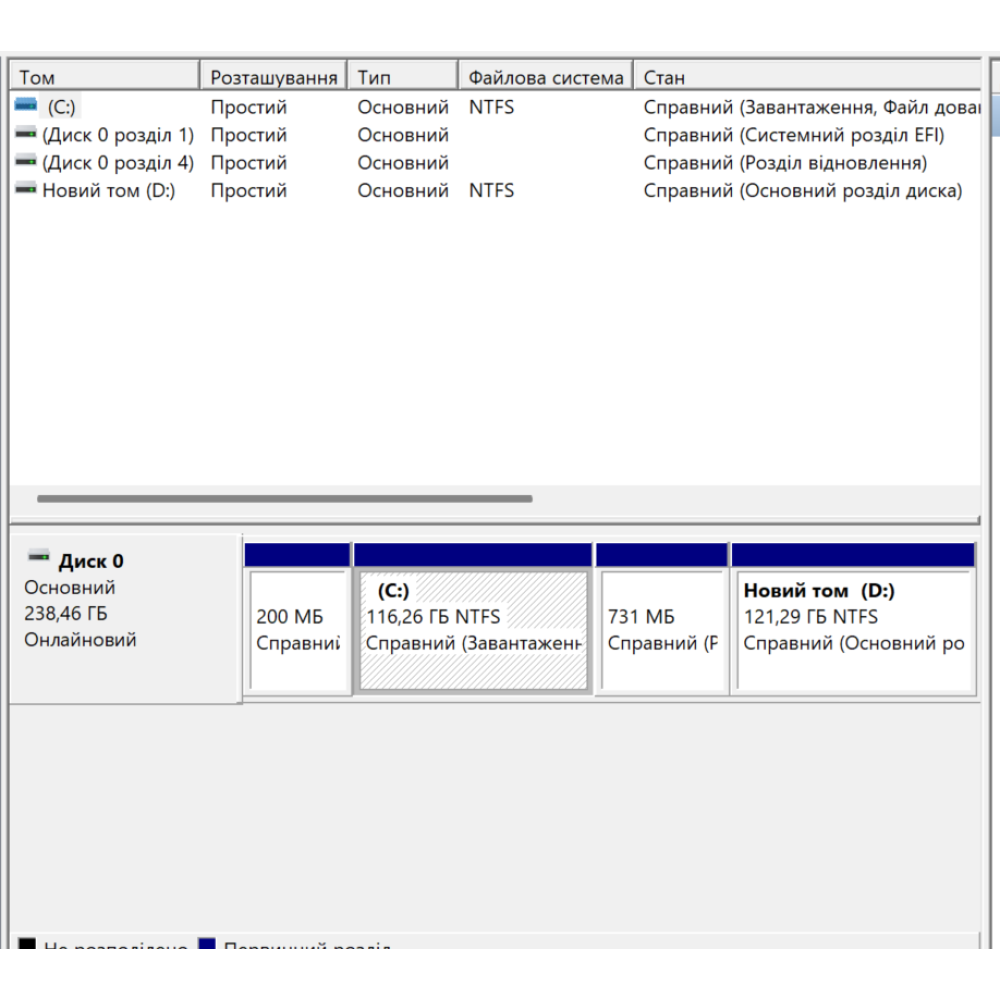Sort the list by Тип column

[x=403, y=77]
